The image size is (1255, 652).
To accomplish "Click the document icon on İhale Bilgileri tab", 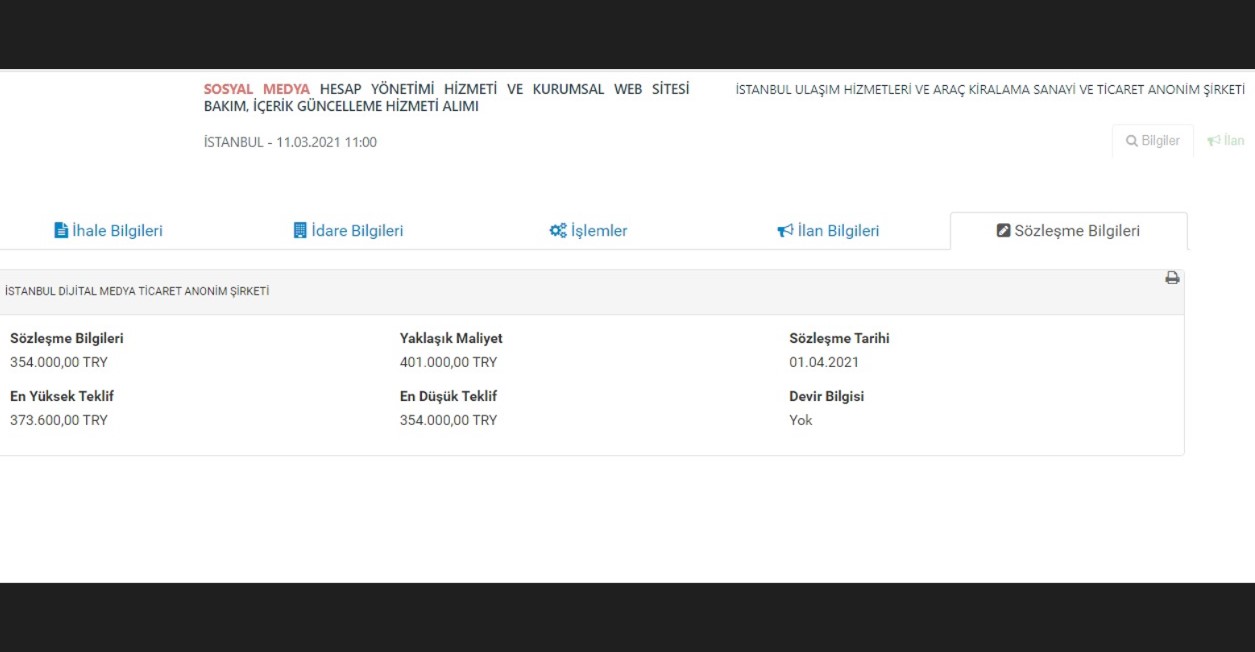I will tap(61, 231).
